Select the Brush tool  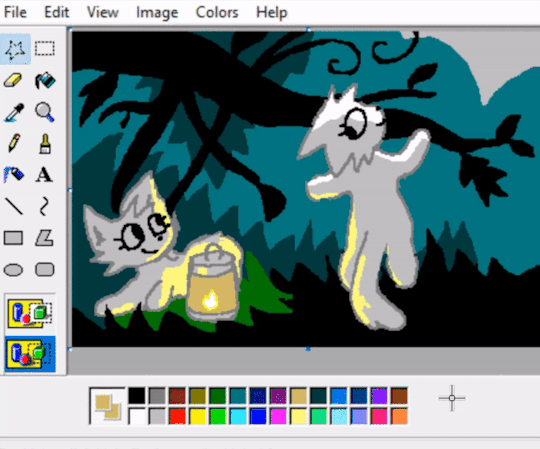[x=45, y=143]
